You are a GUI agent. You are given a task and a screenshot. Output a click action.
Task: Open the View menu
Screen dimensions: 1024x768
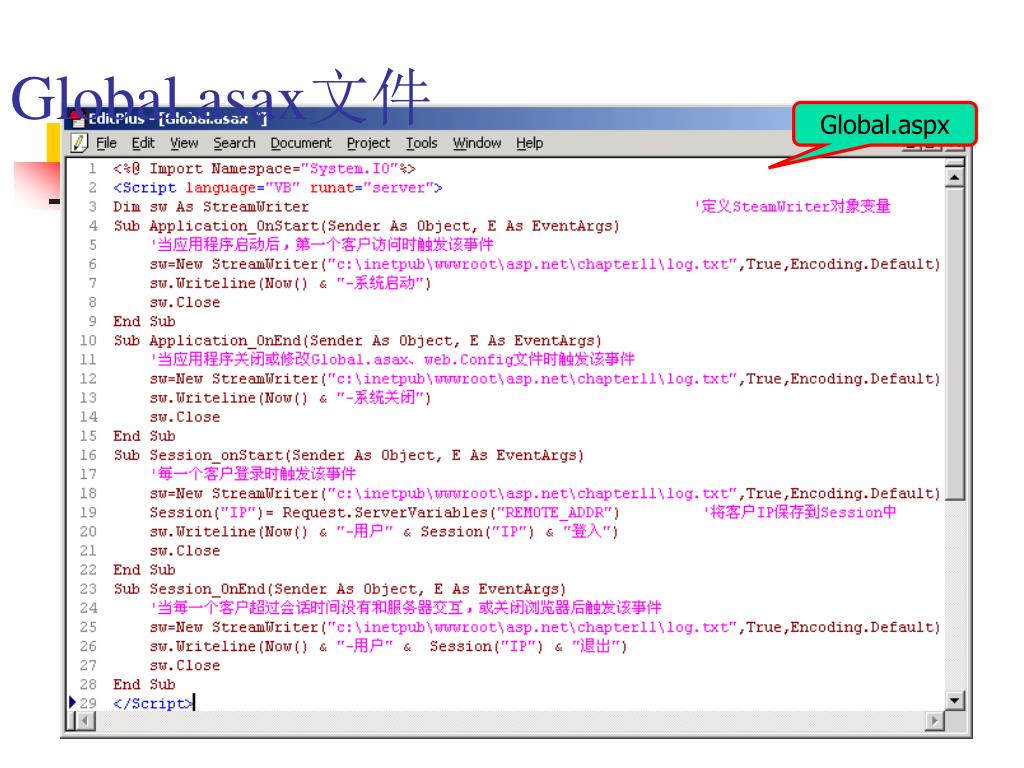coord(184,143)
